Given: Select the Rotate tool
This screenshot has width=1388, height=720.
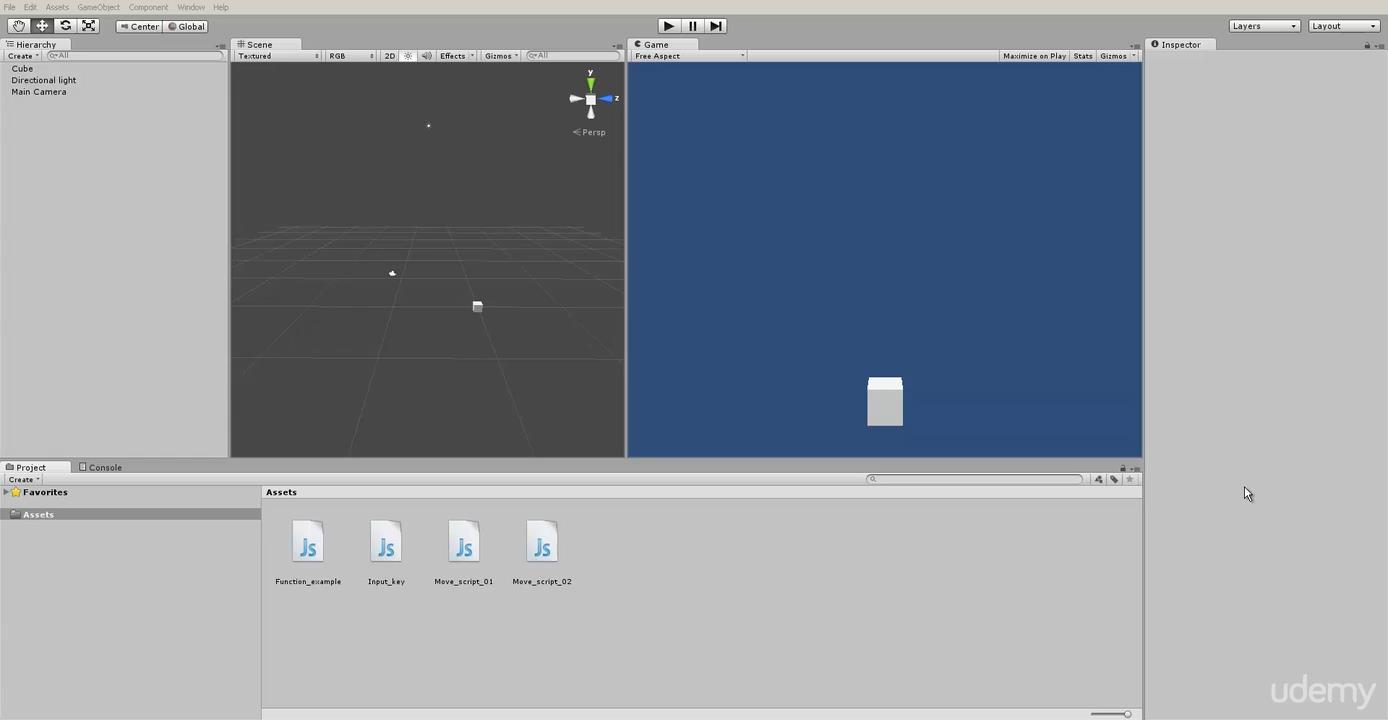Looking at the screenshot, I should click(x=65, y=25).
